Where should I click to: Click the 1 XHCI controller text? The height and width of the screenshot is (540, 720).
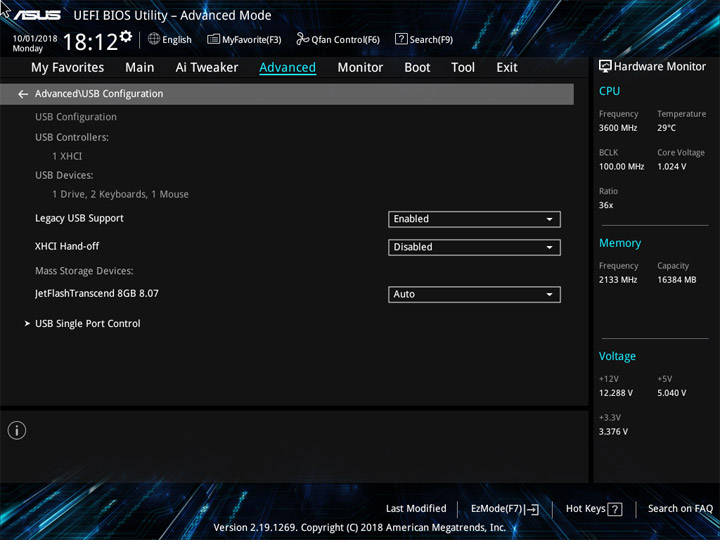[x=67, y=156]
